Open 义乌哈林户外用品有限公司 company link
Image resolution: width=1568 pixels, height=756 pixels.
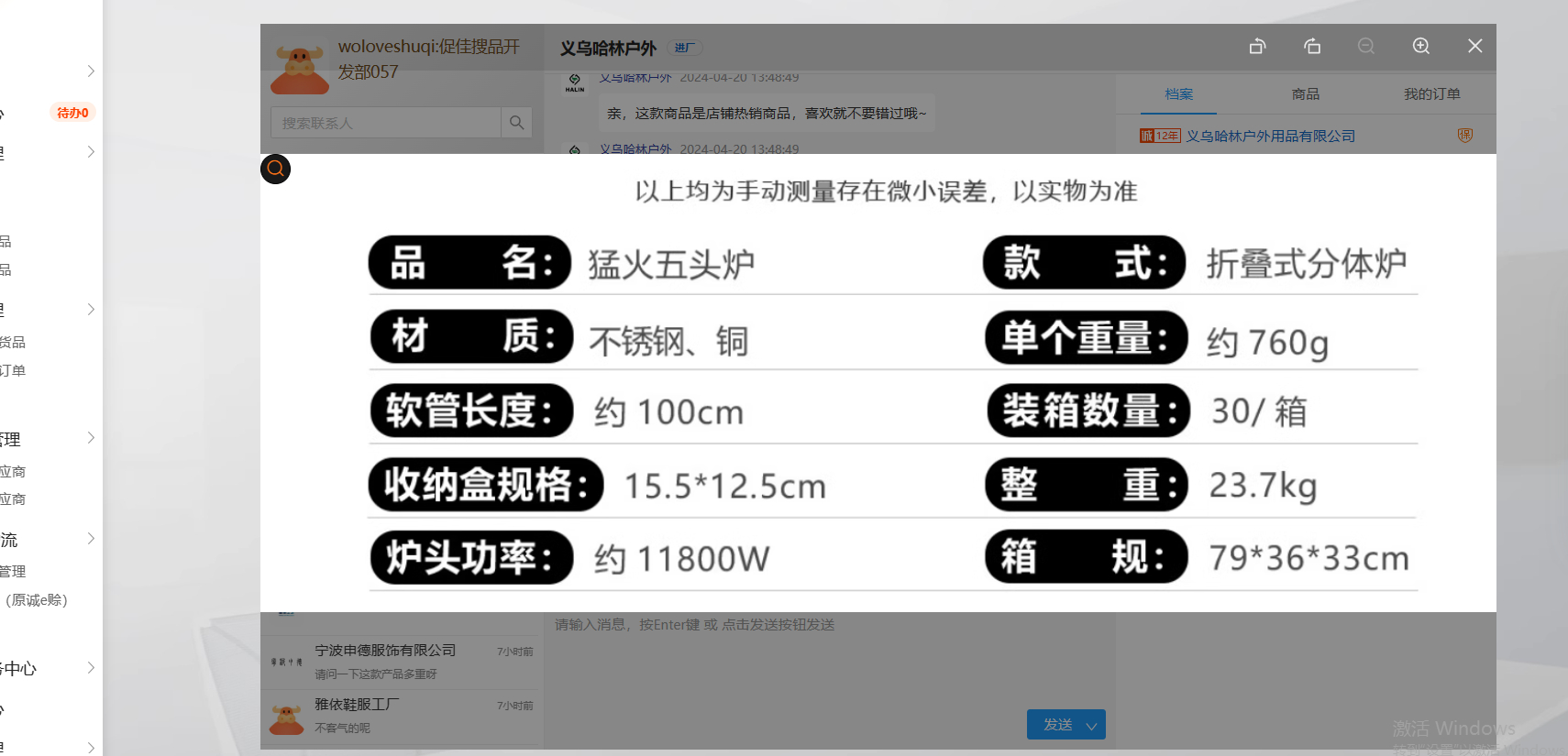pyautogui.click(x=1270, y=136)
